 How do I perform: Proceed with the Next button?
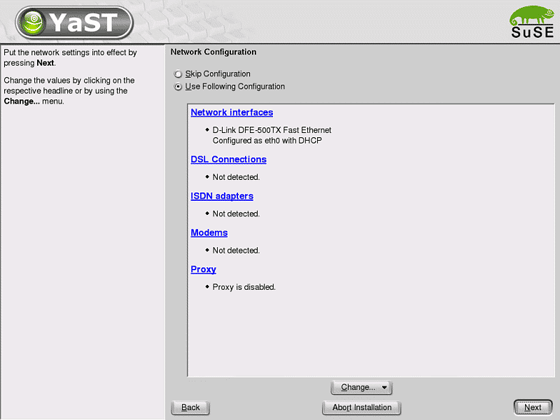click(533, 408)
